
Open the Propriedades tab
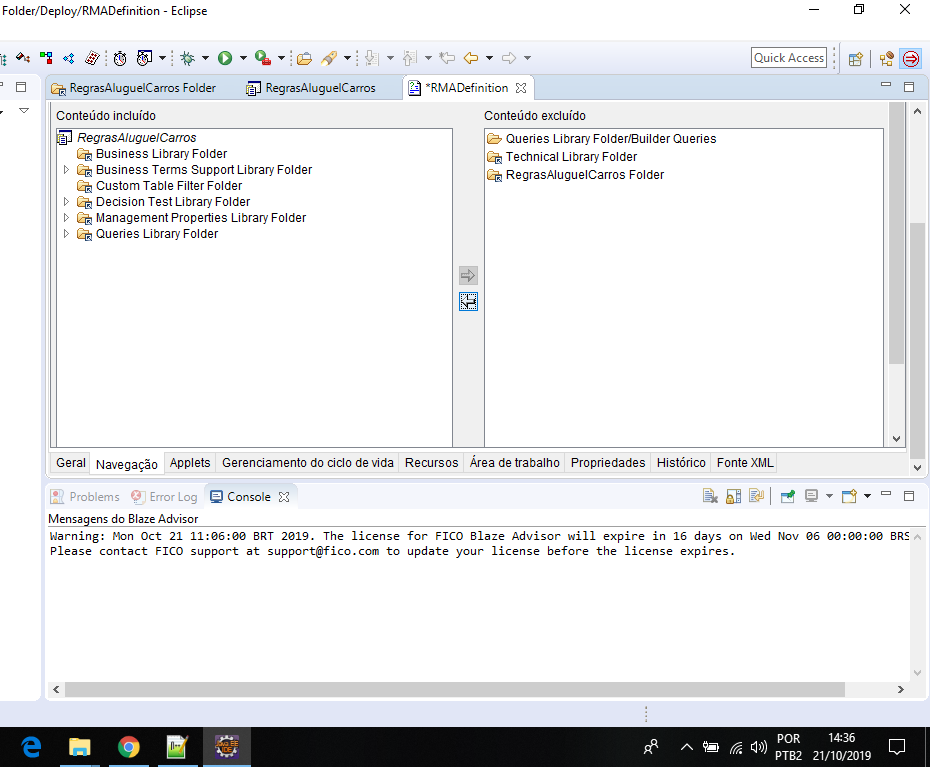coord(608,462)
